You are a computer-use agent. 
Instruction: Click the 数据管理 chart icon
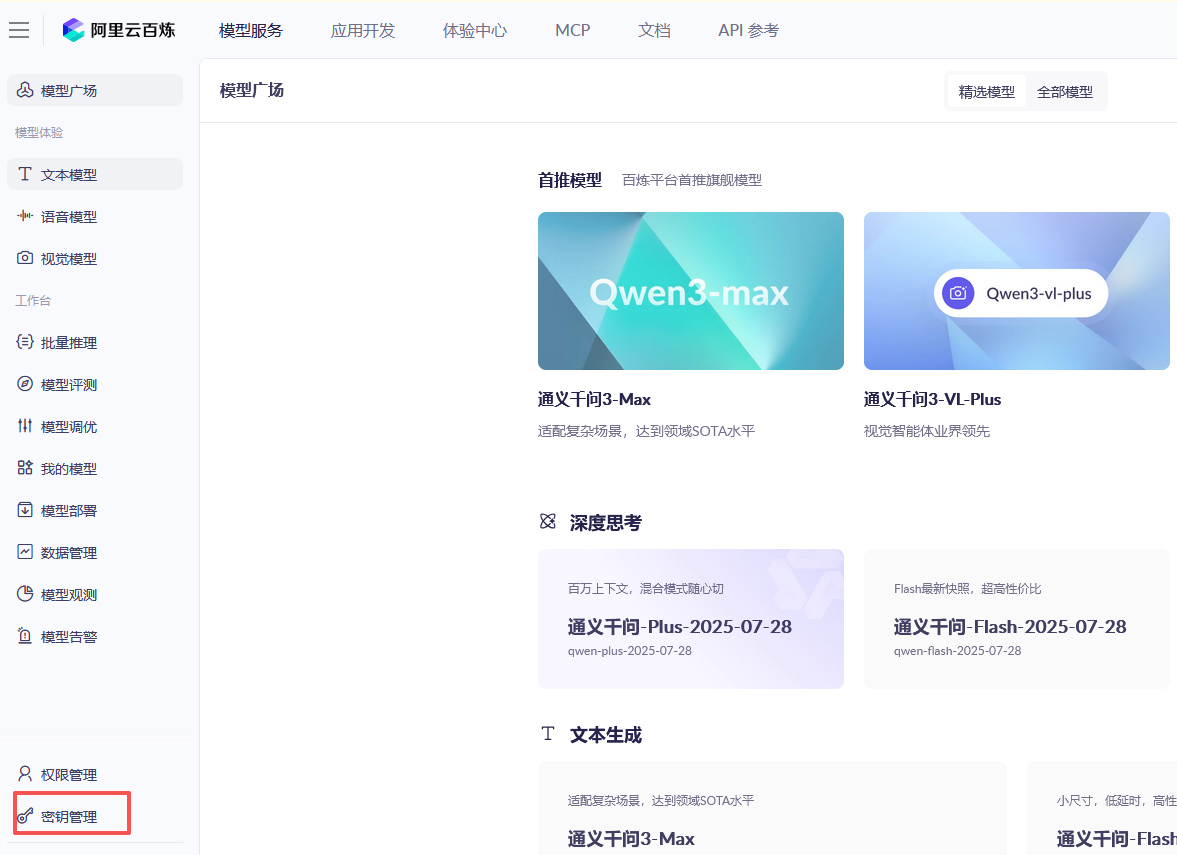point(25,552)
